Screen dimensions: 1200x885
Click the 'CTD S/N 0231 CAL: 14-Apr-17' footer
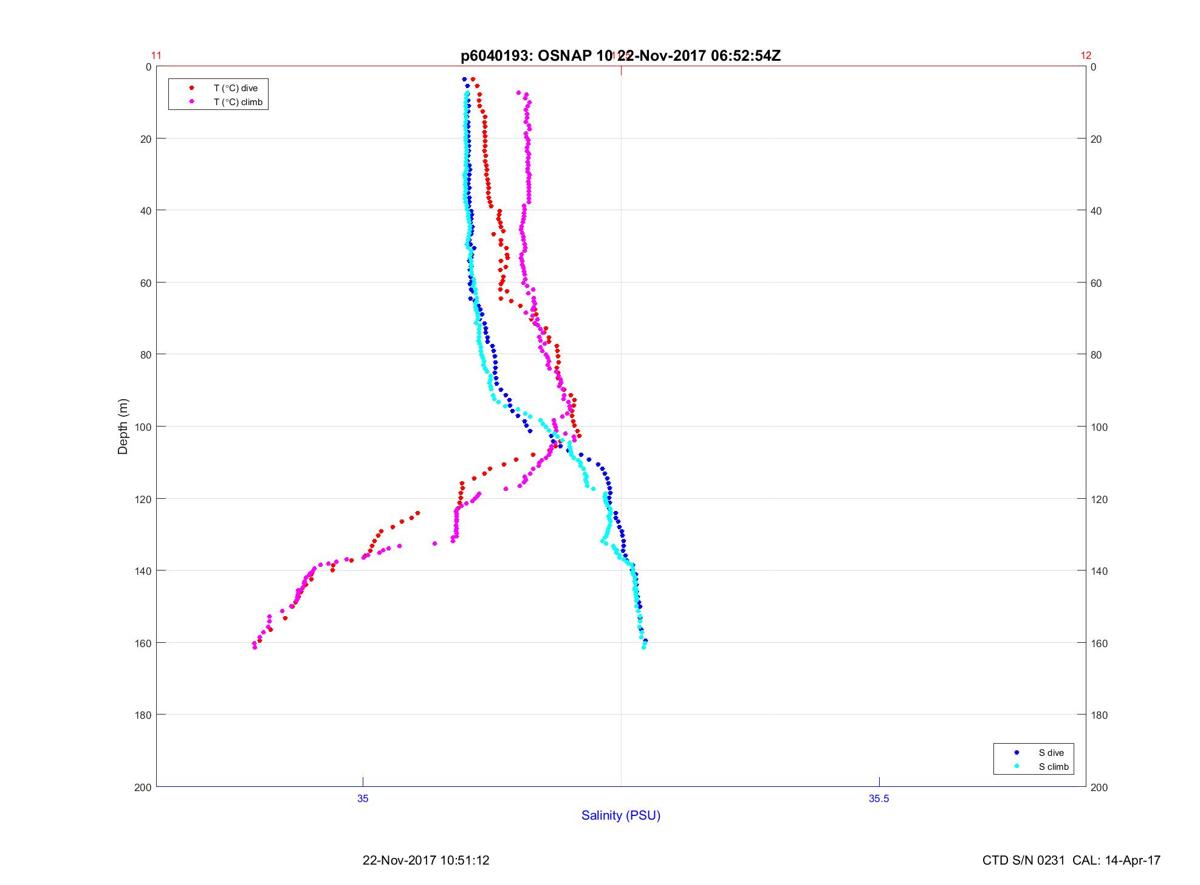(x=1072, y=860)
